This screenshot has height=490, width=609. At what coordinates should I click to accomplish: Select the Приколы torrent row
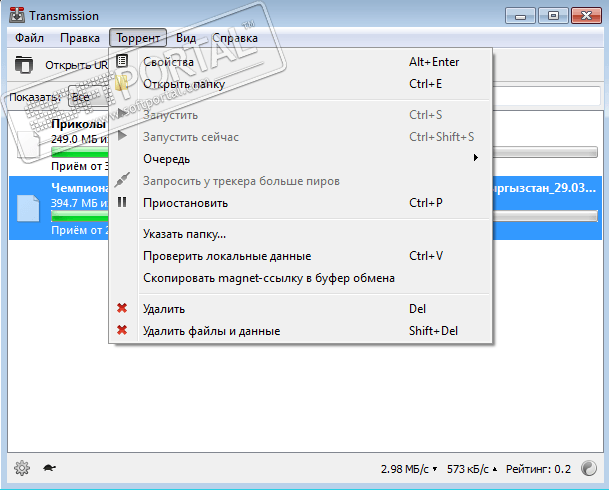(58, 144)
